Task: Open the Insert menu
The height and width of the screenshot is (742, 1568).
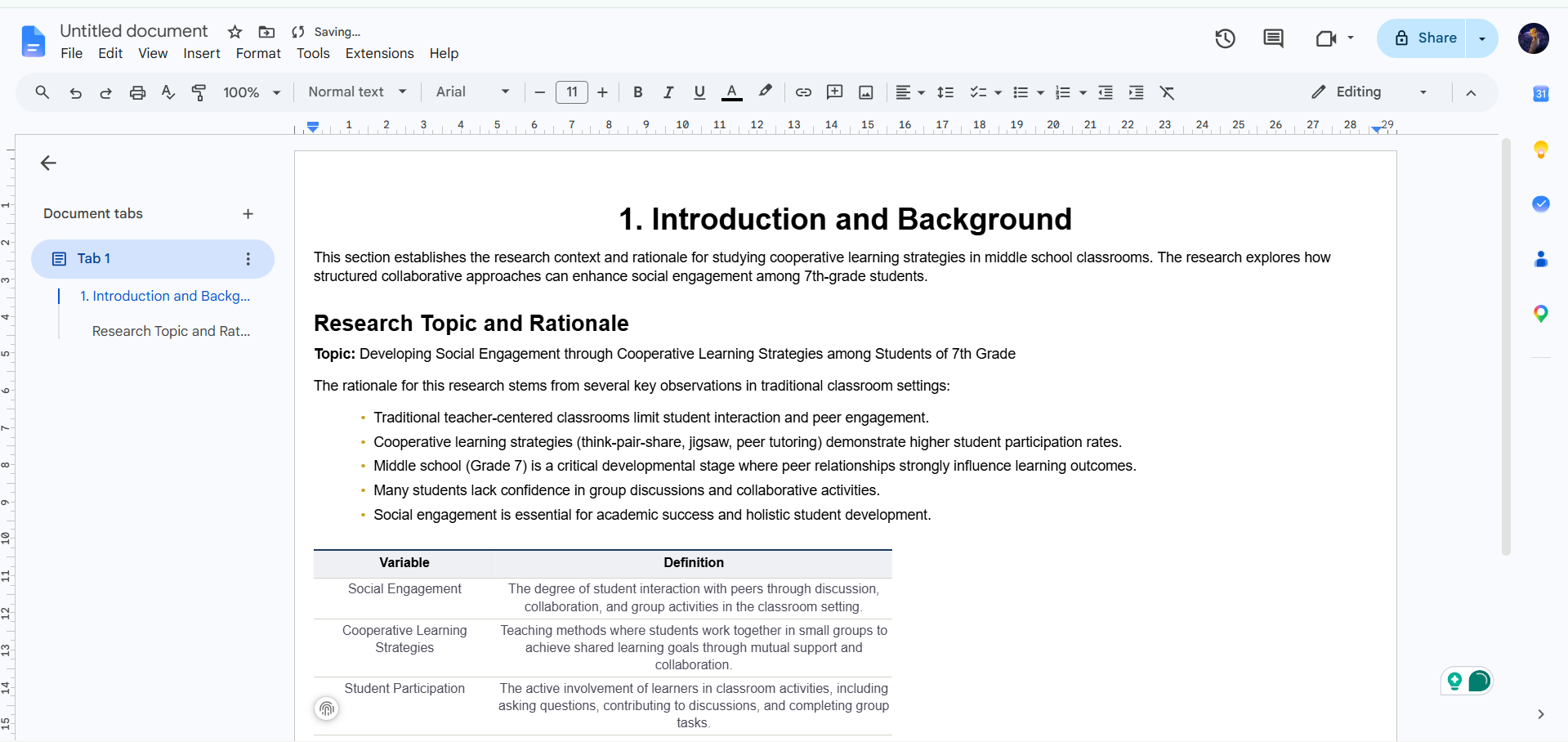Action: tap(201, 53)
